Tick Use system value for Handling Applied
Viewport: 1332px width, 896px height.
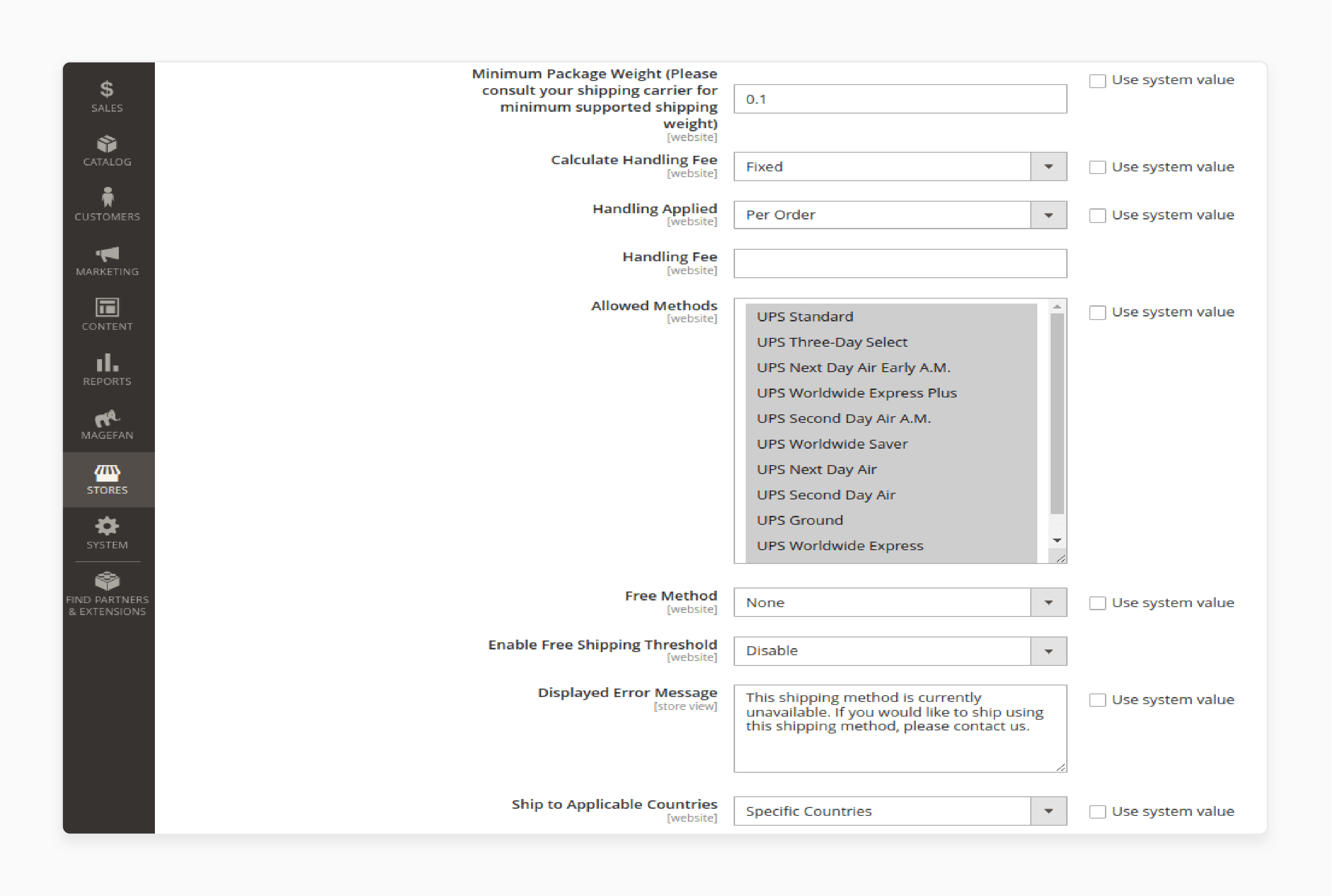point(1097,215)
